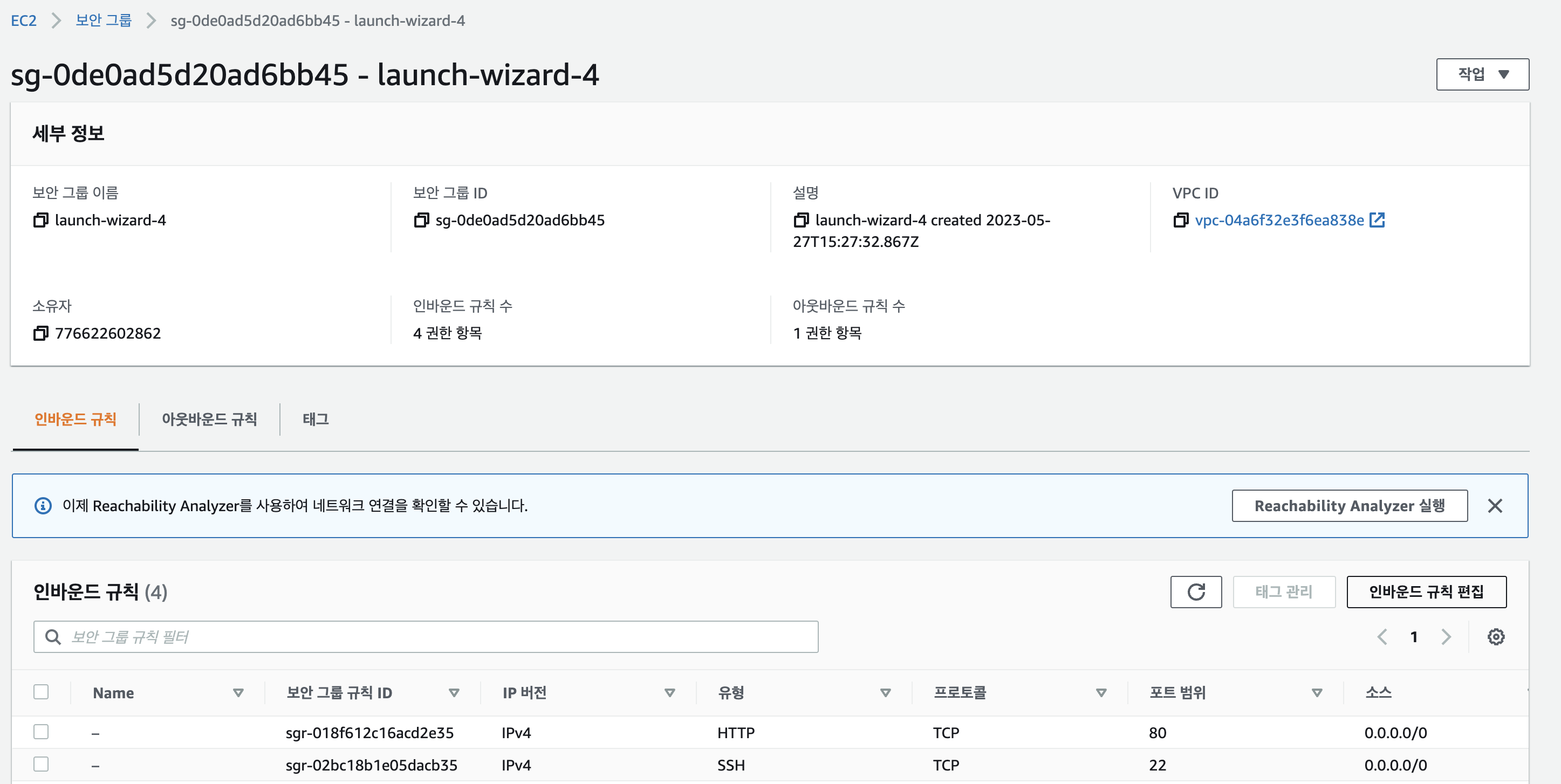
Task: Click the Reachability Analyzer 실행 button
Action: click(x=1350, y=505)
